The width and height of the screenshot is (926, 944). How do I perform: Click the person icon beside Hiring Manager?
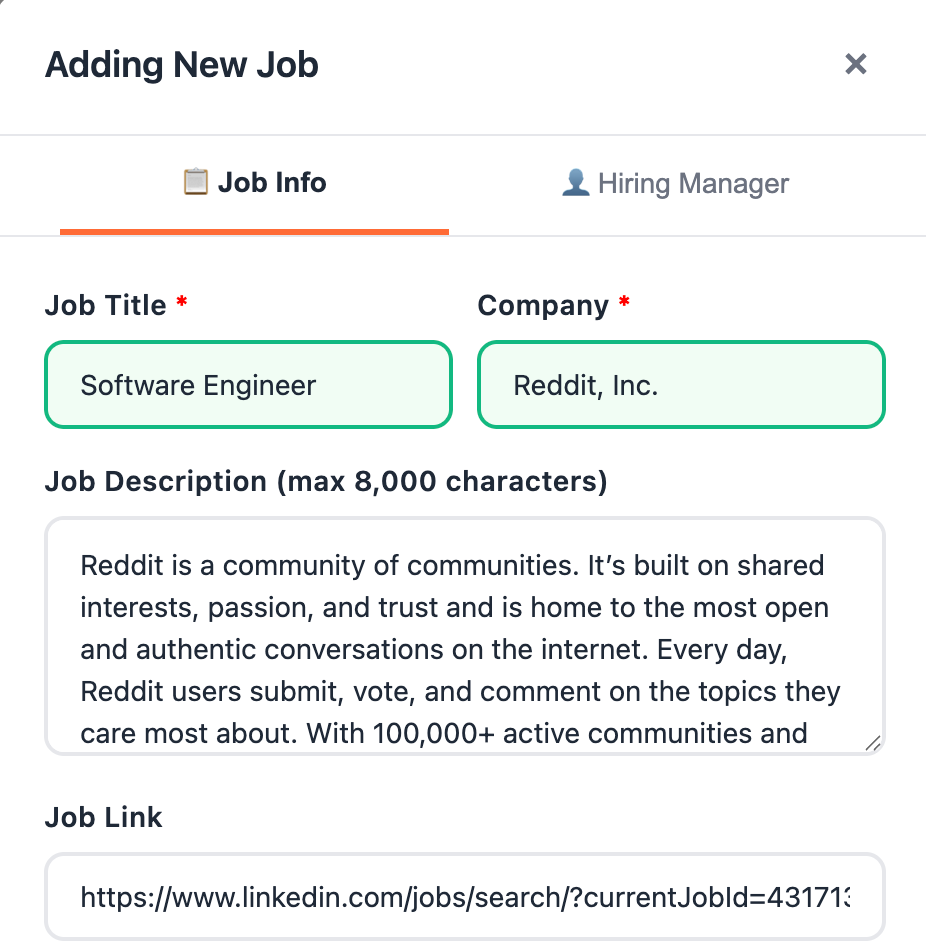[x=575, y=183]
